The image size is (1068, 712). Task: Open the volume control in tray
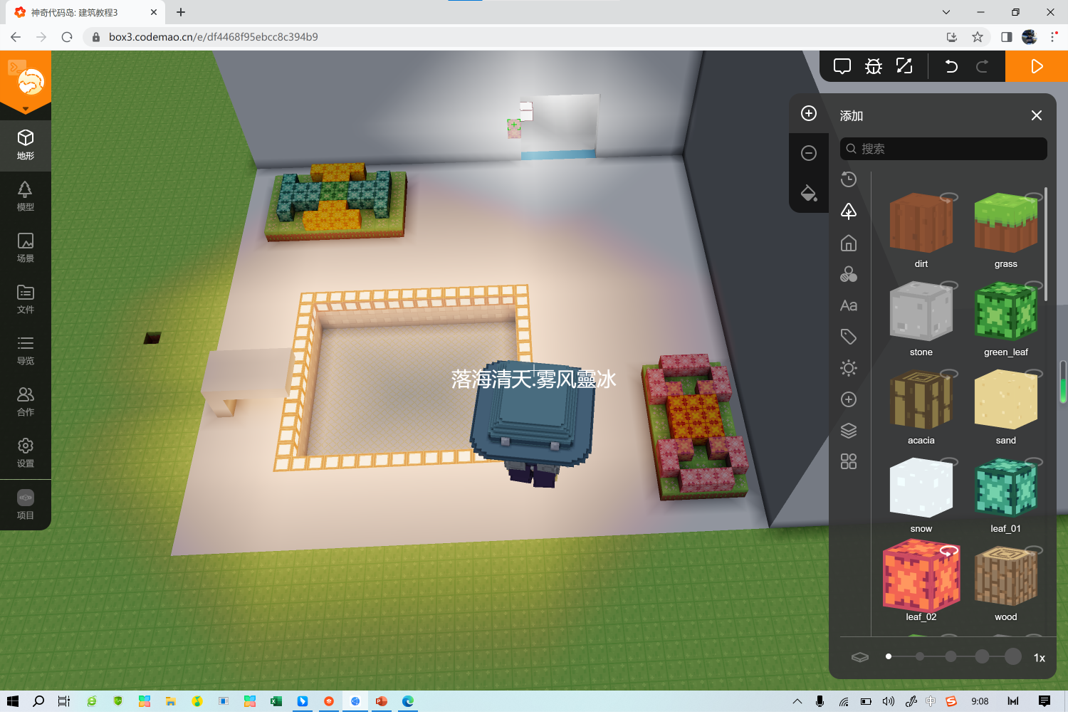pyautogui.click(x=888, y=701)
